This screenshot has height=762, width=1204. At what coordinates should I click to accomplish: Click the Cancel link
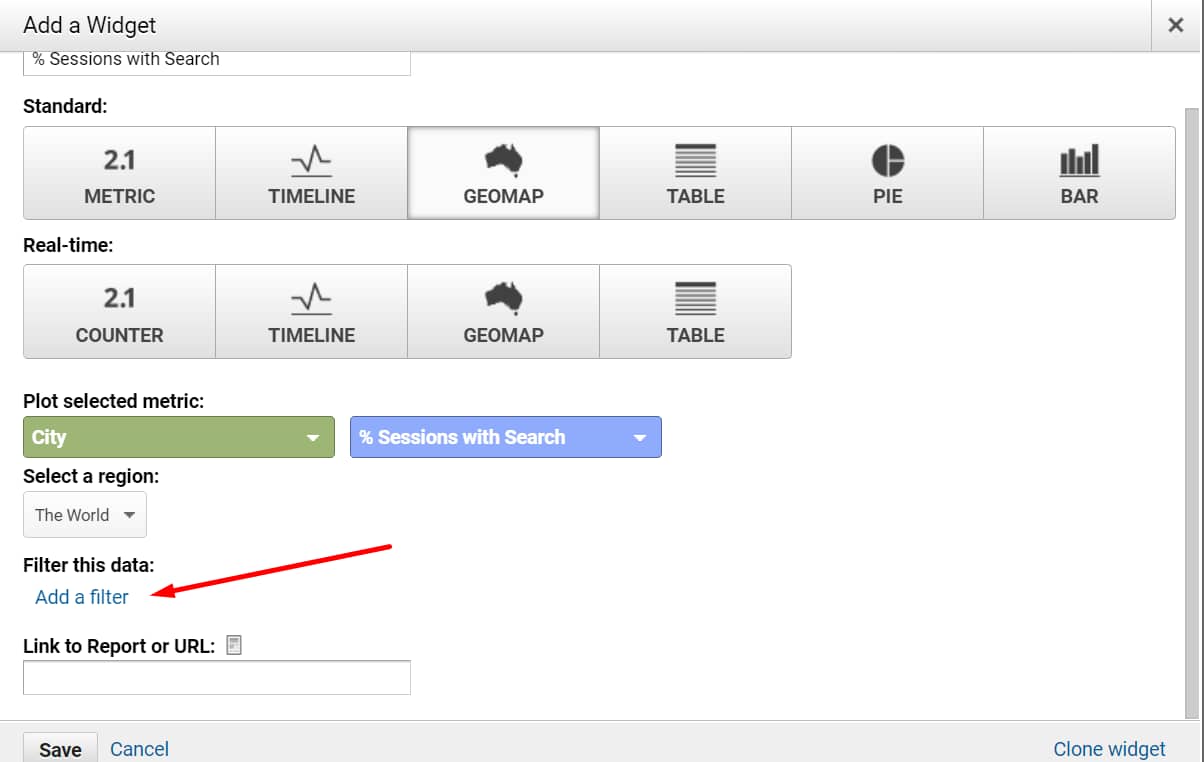point(139,749)
